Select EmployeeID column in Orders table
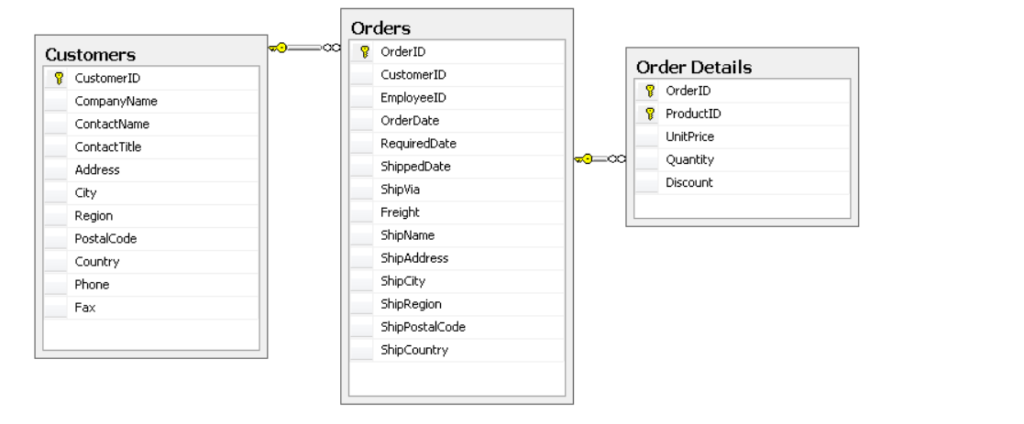This screenshot has height=424, width=1024. 456,98
